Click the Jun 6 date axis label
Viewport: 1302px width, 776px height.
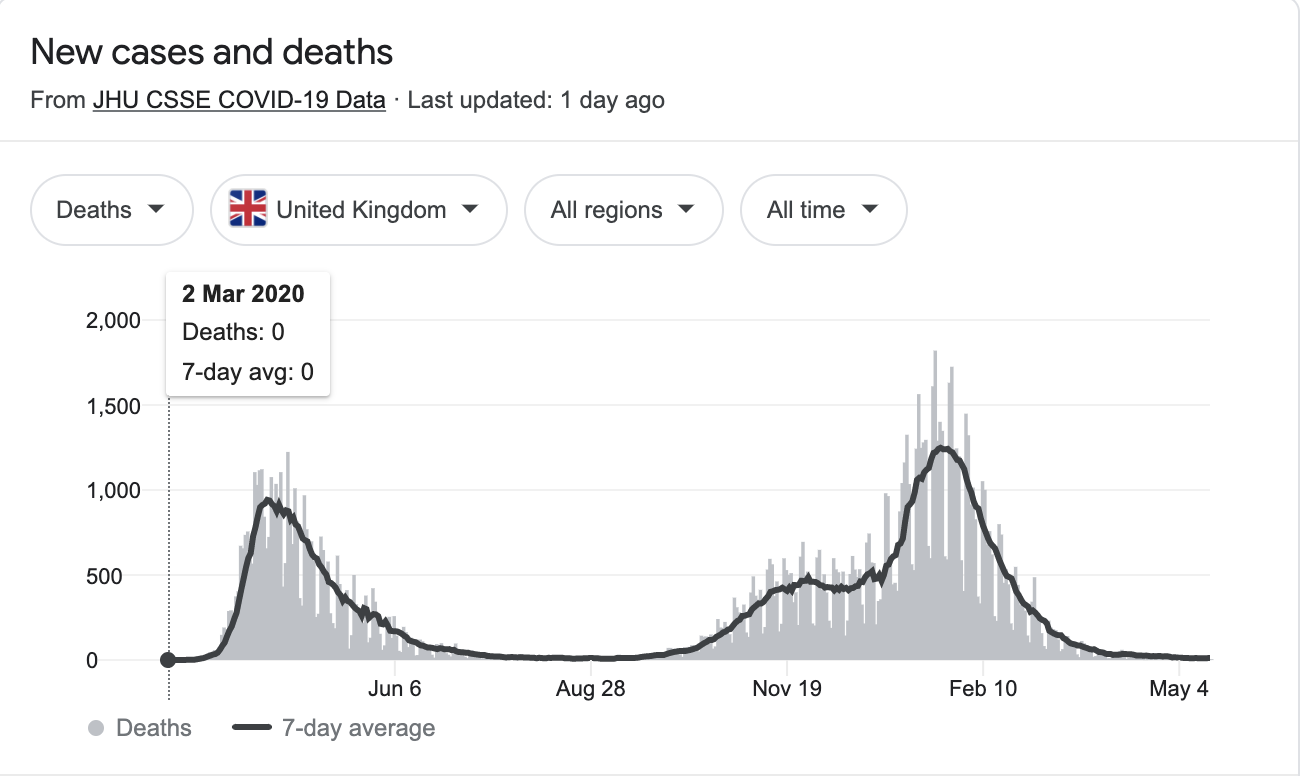coord(396,689)
